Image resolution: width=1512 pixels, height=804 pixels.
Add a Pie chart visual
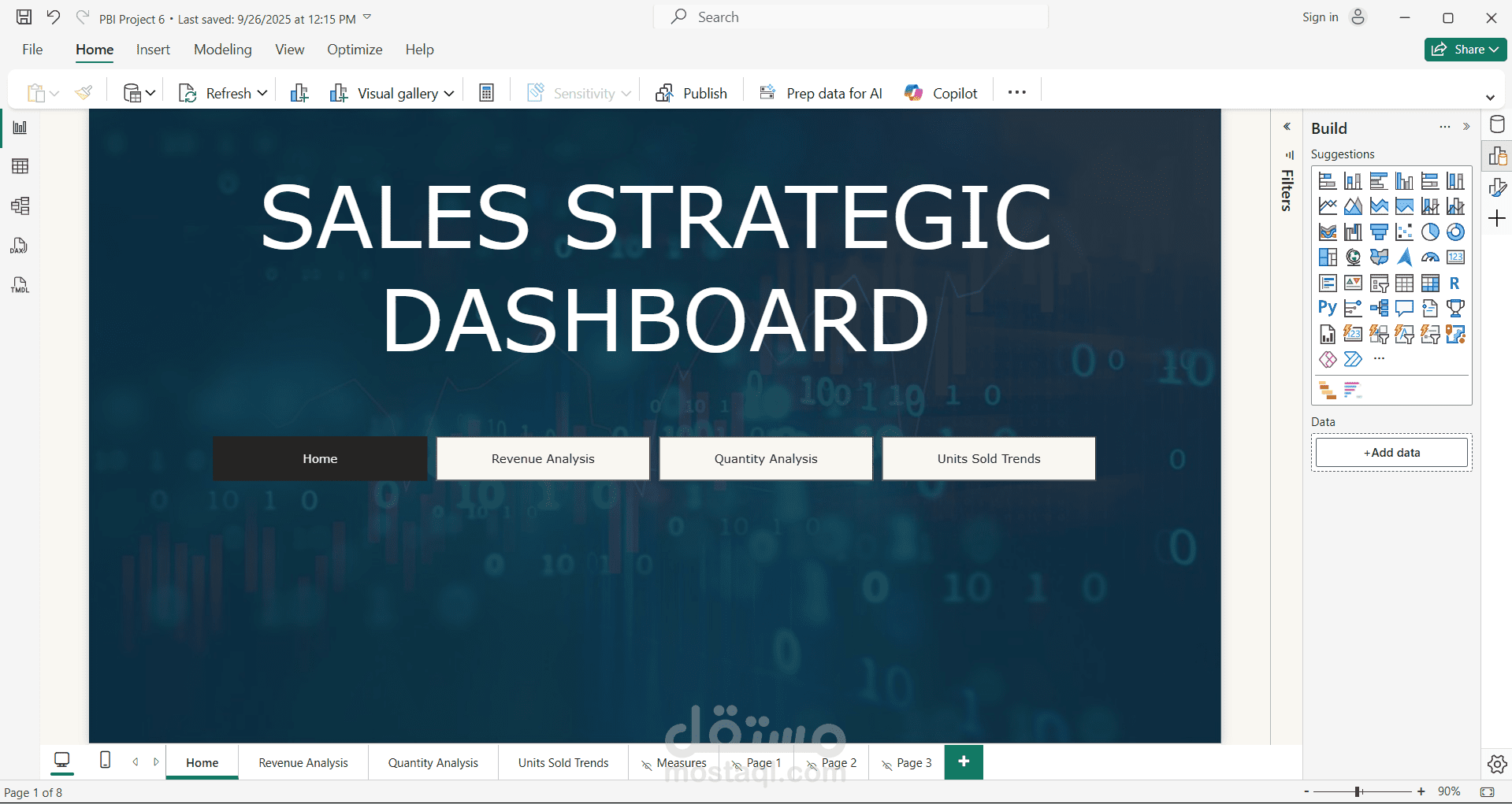coord(1430,232)
